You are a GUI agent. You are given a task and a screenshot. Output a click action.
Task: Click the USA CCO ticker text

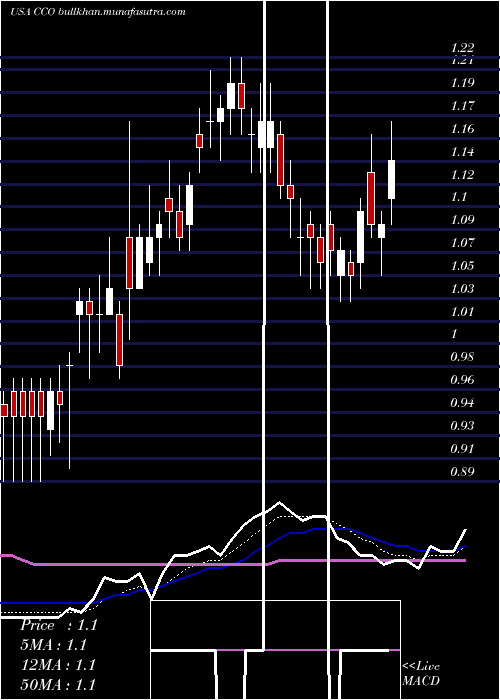point(33,12)
